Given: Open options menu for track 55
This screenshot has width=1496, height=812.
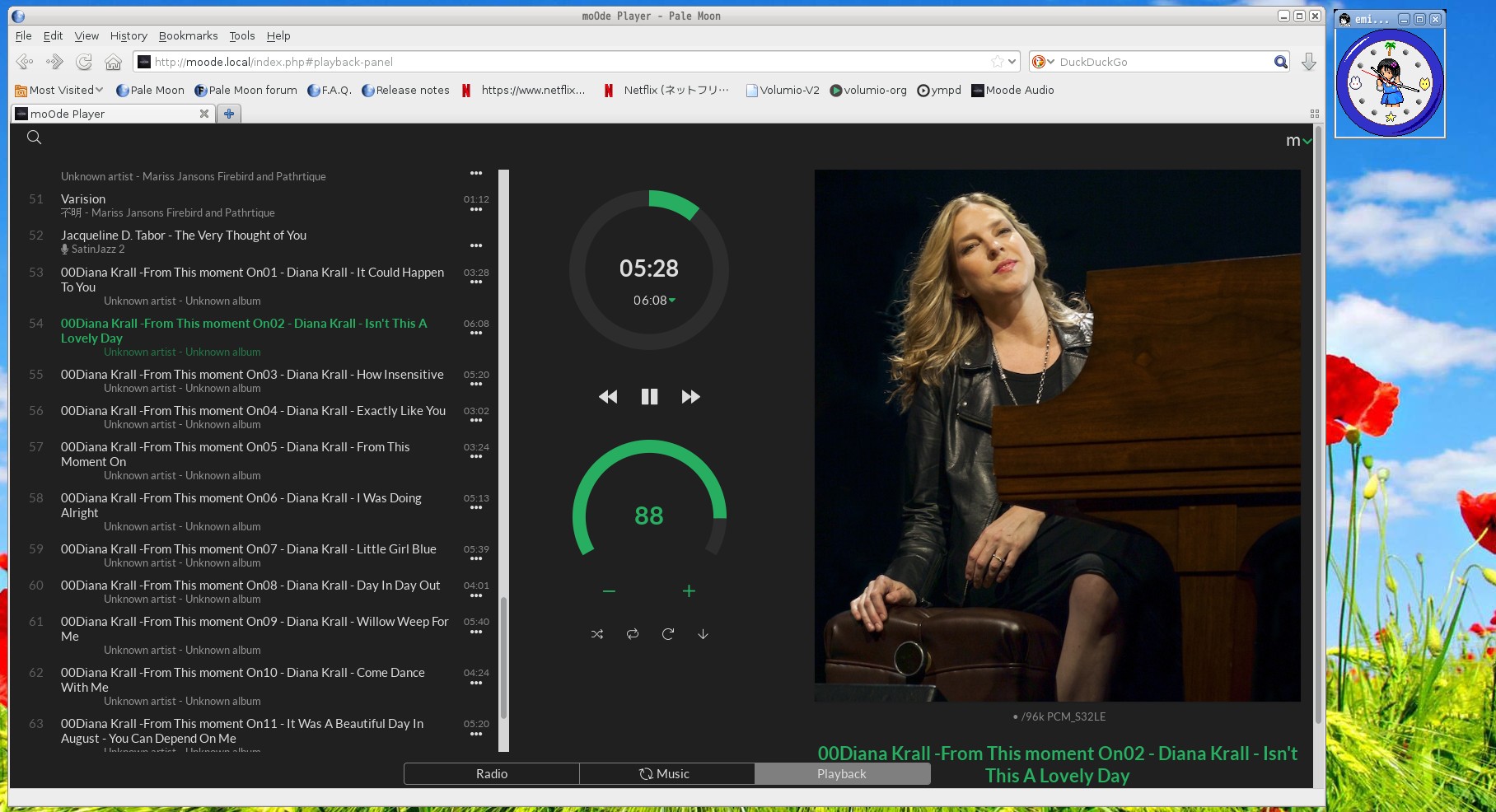Looking at the screenshot, I should coord(476,385).
